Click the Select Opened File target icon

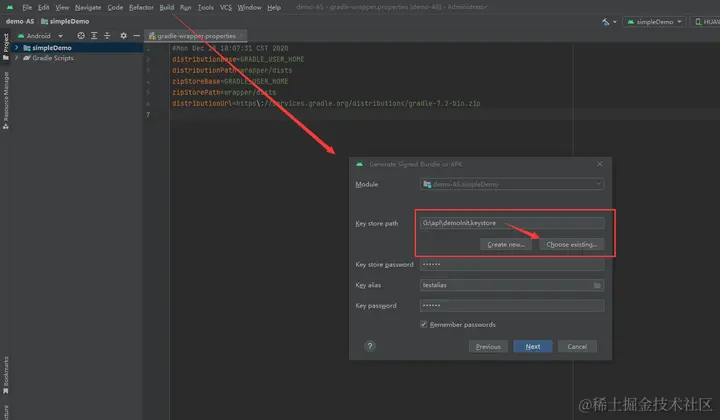tap(81, 36)
